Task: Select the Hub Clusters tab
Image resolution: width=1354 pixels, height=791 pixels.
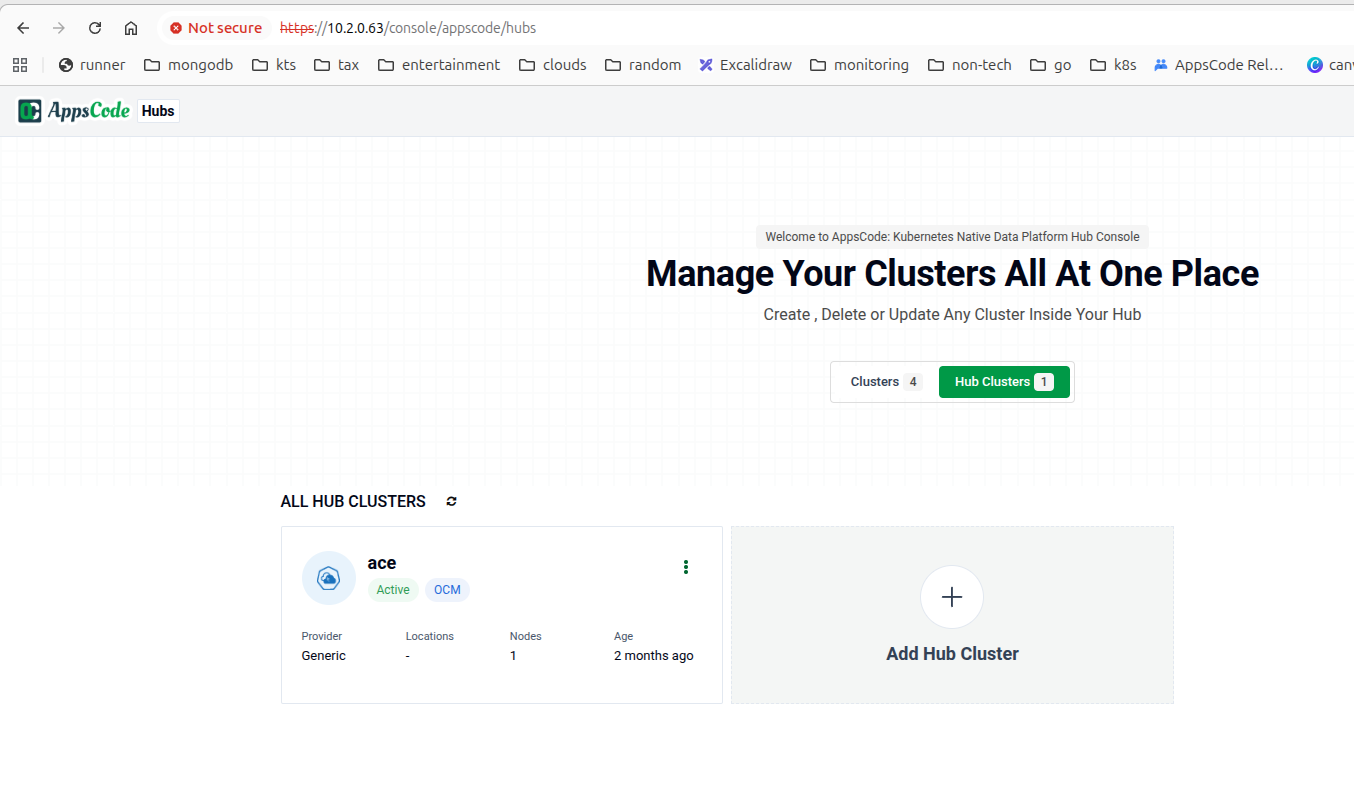Action: point(1004,382)
